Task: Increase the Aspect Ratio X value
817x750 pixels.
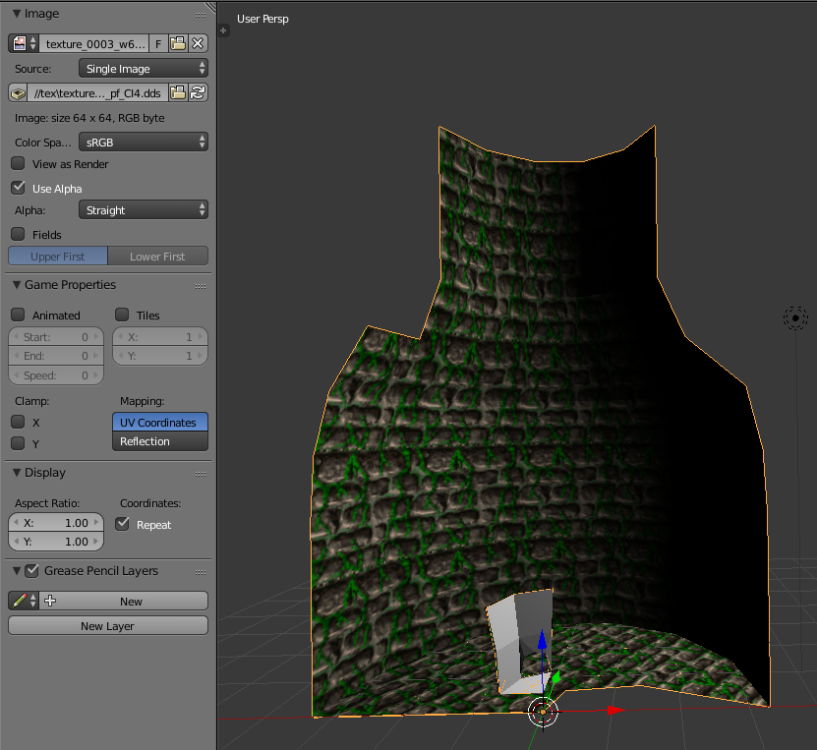Action: [95, 522]
